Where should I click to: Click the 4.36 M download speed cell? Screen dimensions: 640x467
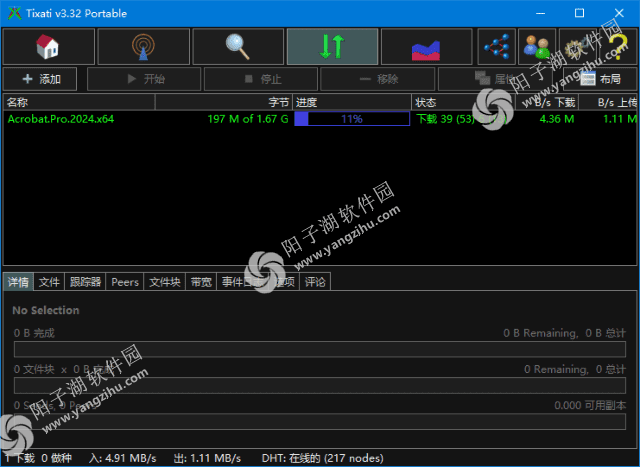coord(557,119)
